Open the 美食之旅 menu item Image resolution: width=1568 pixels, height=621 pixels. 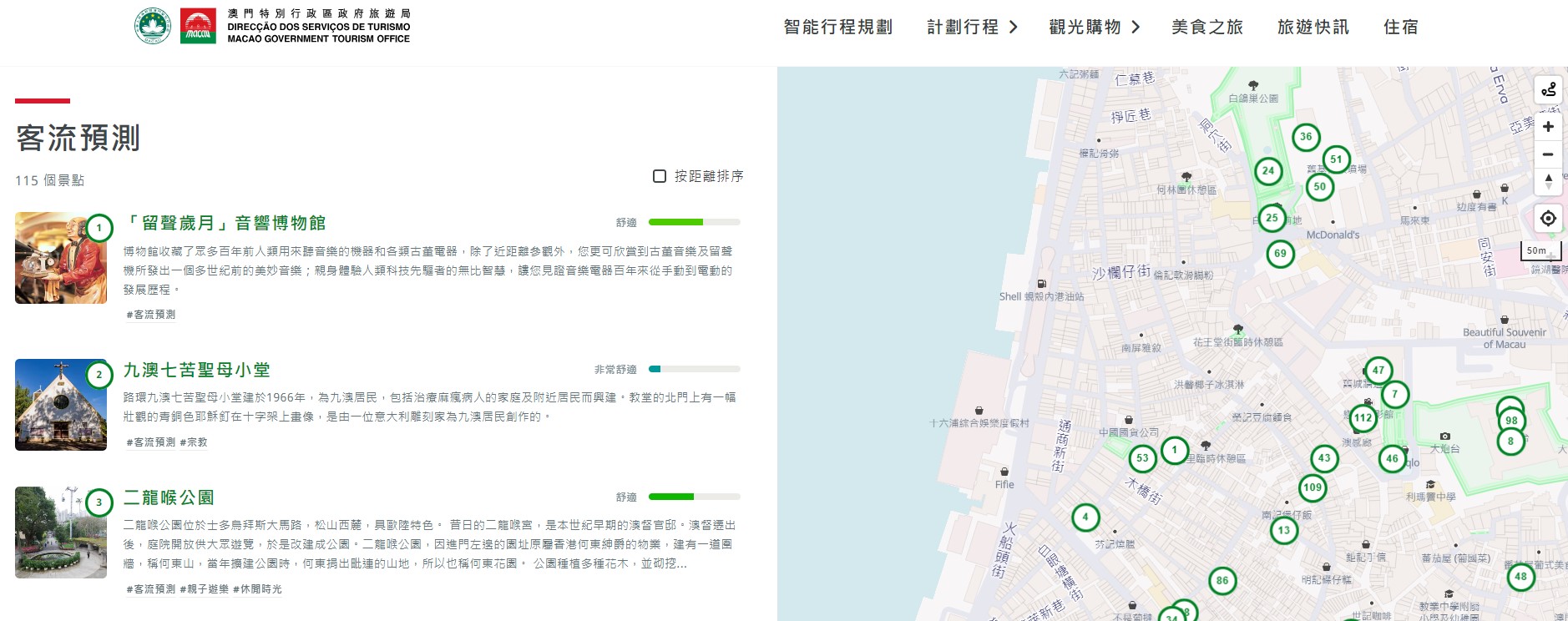1207,28
